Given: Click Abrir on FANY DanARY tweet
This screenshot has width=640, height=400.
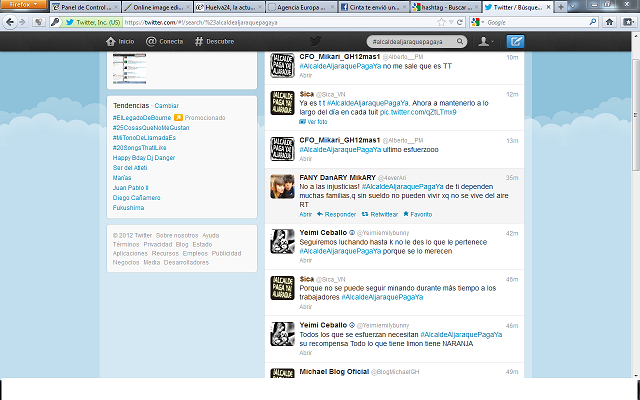Looking at the screenshot, I should (x=305, y=214).
